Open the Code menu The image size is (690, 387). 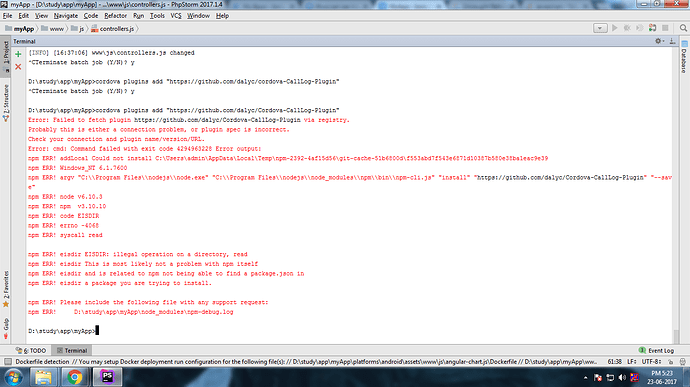click(91, 16)
